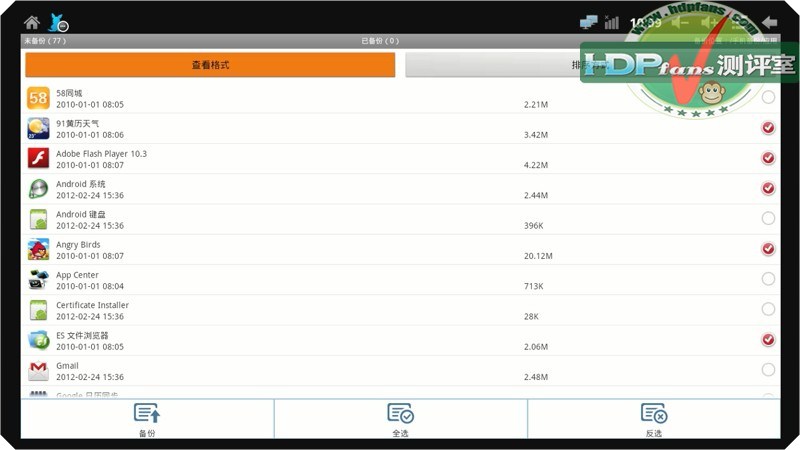The image size is (800, 450).
Task: Click the date 2010-01-01 08:04
Action: tap(90, 286)
